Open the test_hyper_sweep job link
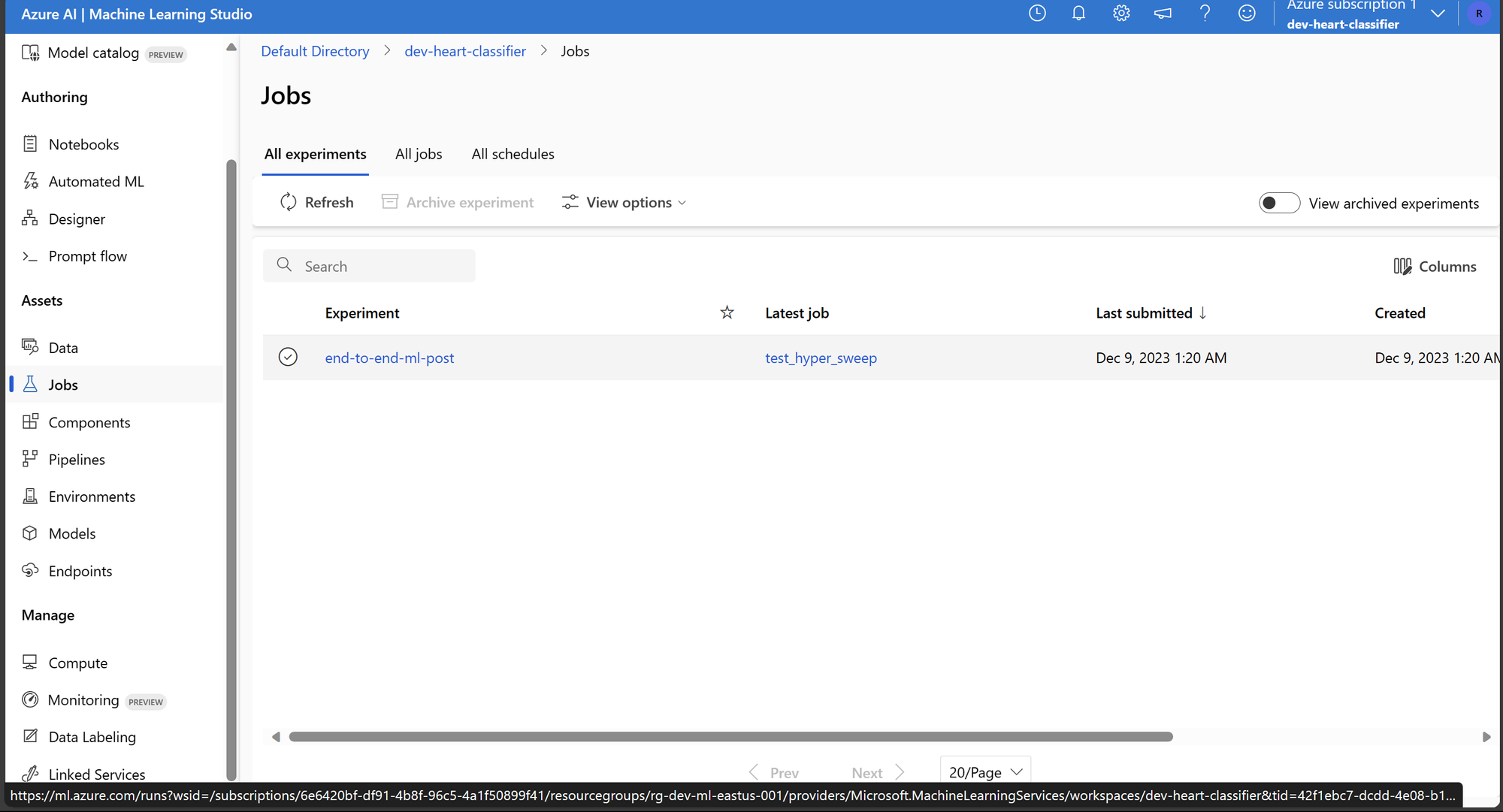Screen dimensions: 1503x812 pos(821,358)
